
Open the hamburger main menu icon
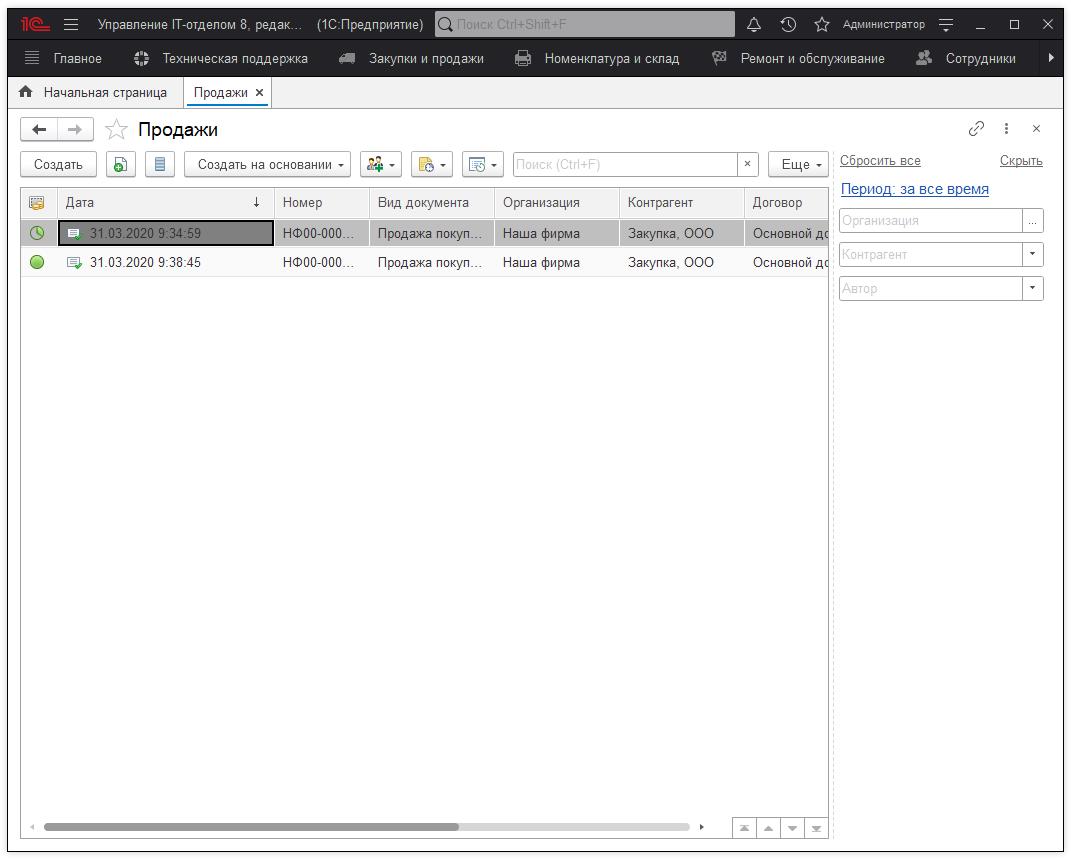click(x=71, y=24)
